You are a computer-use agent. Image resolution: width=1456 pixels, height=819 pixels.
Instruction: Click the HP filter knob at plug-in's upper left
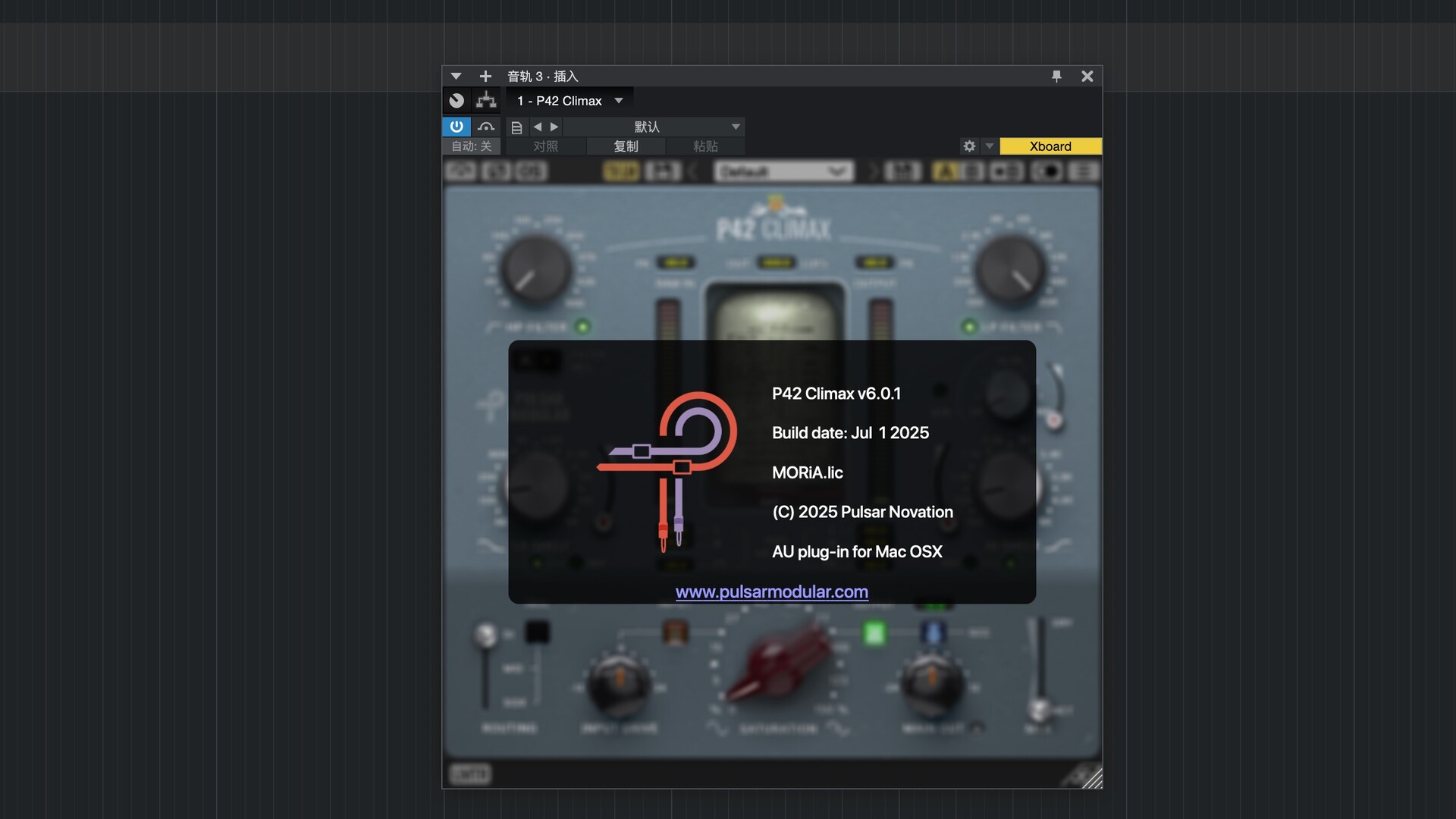(x=535, y=270)
